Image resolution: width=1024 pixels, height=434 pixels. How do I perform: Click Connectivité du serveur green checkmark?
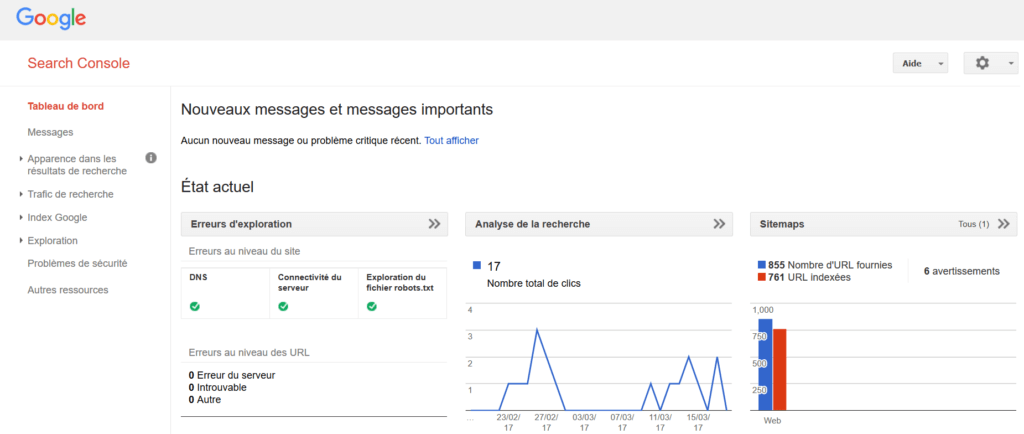[283, 306]
